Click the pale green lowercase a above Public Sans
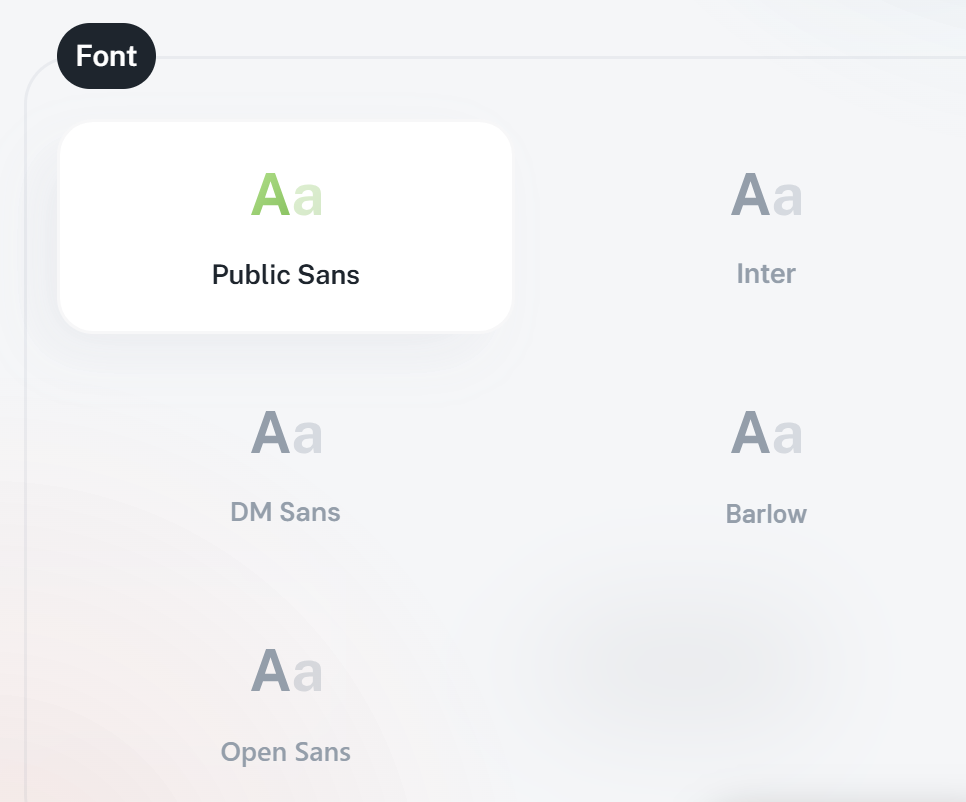The height and width of the screenshot is (802, 966). (x=308, y=198)
